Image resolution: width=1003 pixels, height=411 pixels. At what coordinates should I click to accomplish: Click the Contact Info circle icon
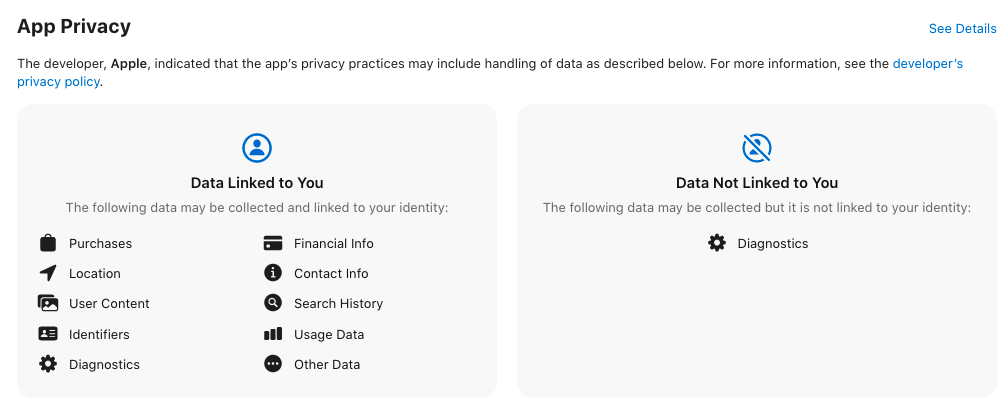point(273,273)
